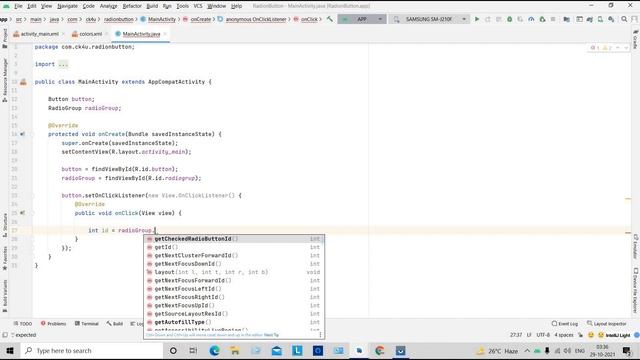
Task: Open the SAMSUNG SM-J210F device dropdown
Action: 429,19
